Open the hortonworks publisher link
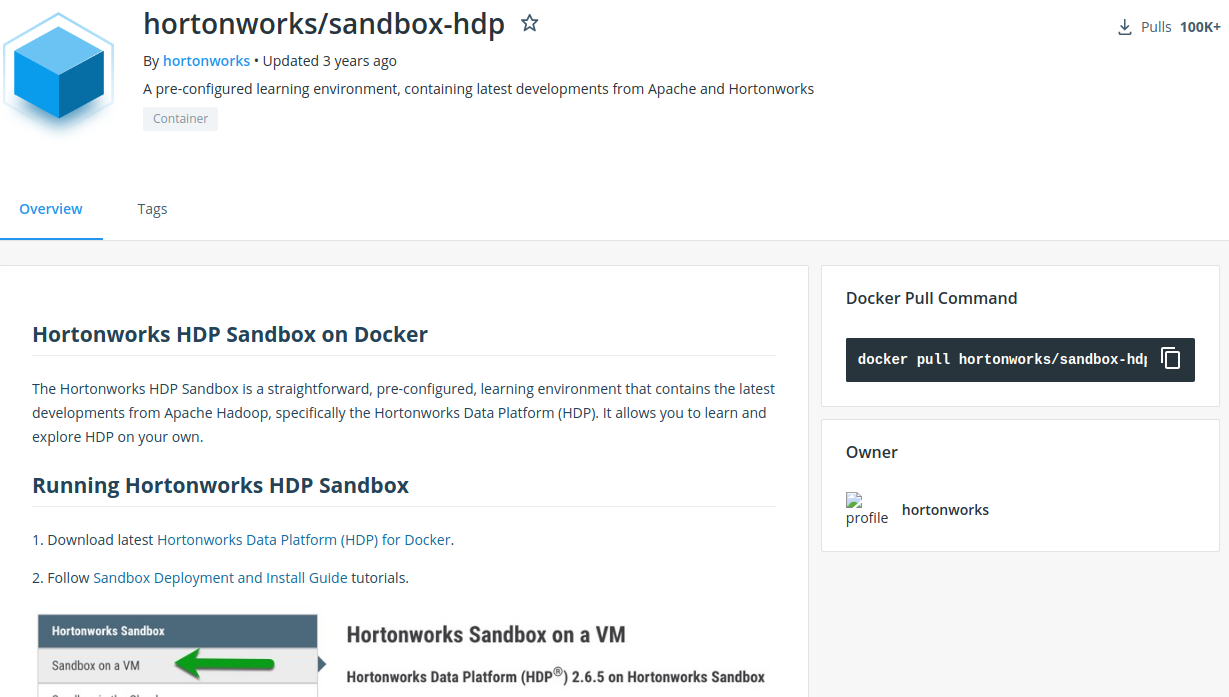Image resolution: width=1229 pixels, height=697 pixels. click(x=207, y=61)
